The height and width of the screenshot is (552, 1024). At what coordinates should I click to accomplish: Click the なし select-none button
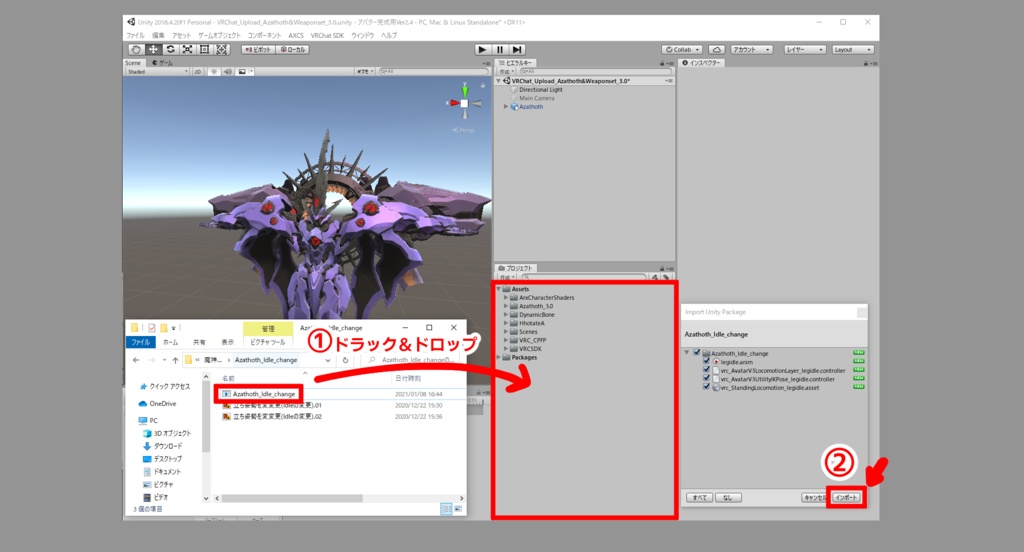(x=728, y=498)
